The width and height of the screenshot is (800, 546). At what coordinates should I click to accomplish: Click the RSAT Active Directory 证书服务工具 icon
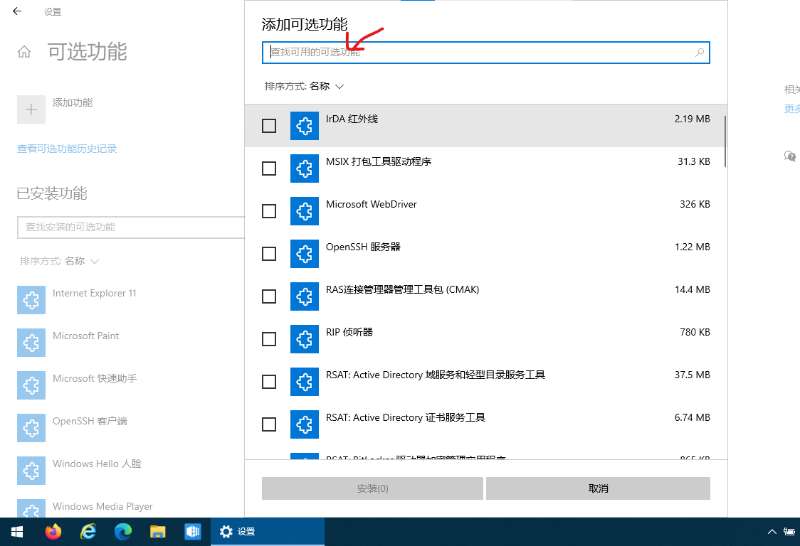(305, 424)
